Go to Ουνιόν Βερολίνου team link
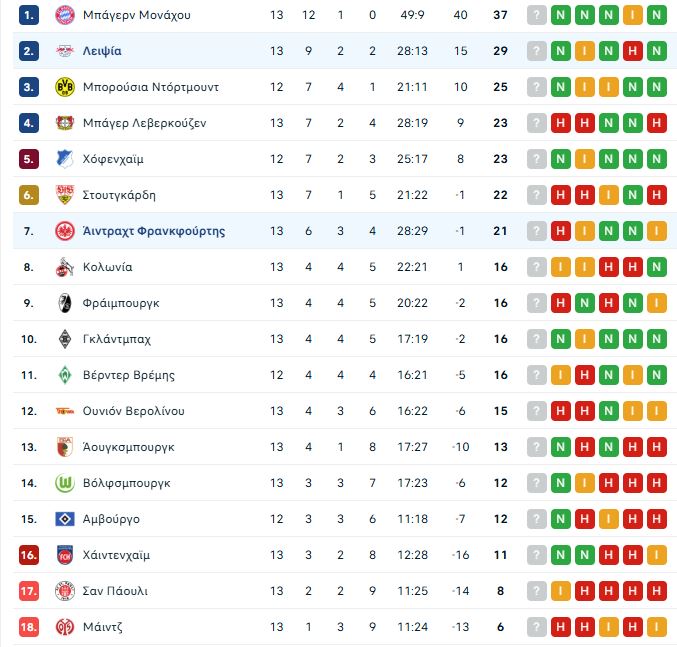The image size is (677, 647). tap(134, 411)
